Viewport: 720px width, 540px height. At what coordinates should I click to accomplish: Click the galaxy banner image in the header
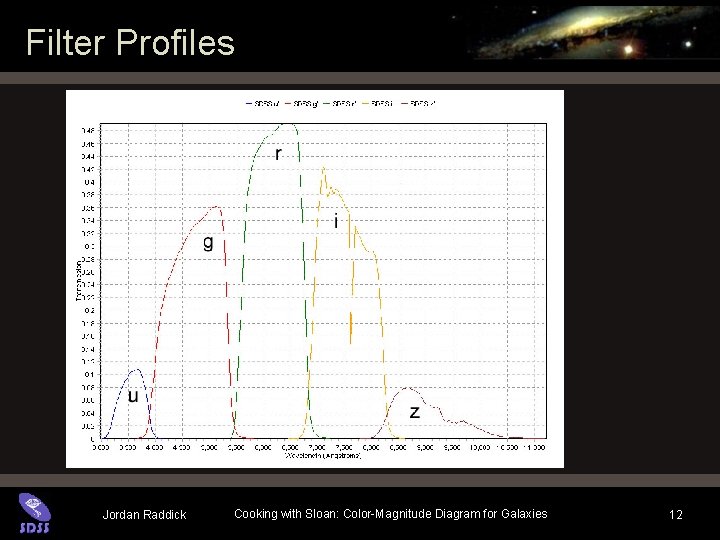point(593,31)
